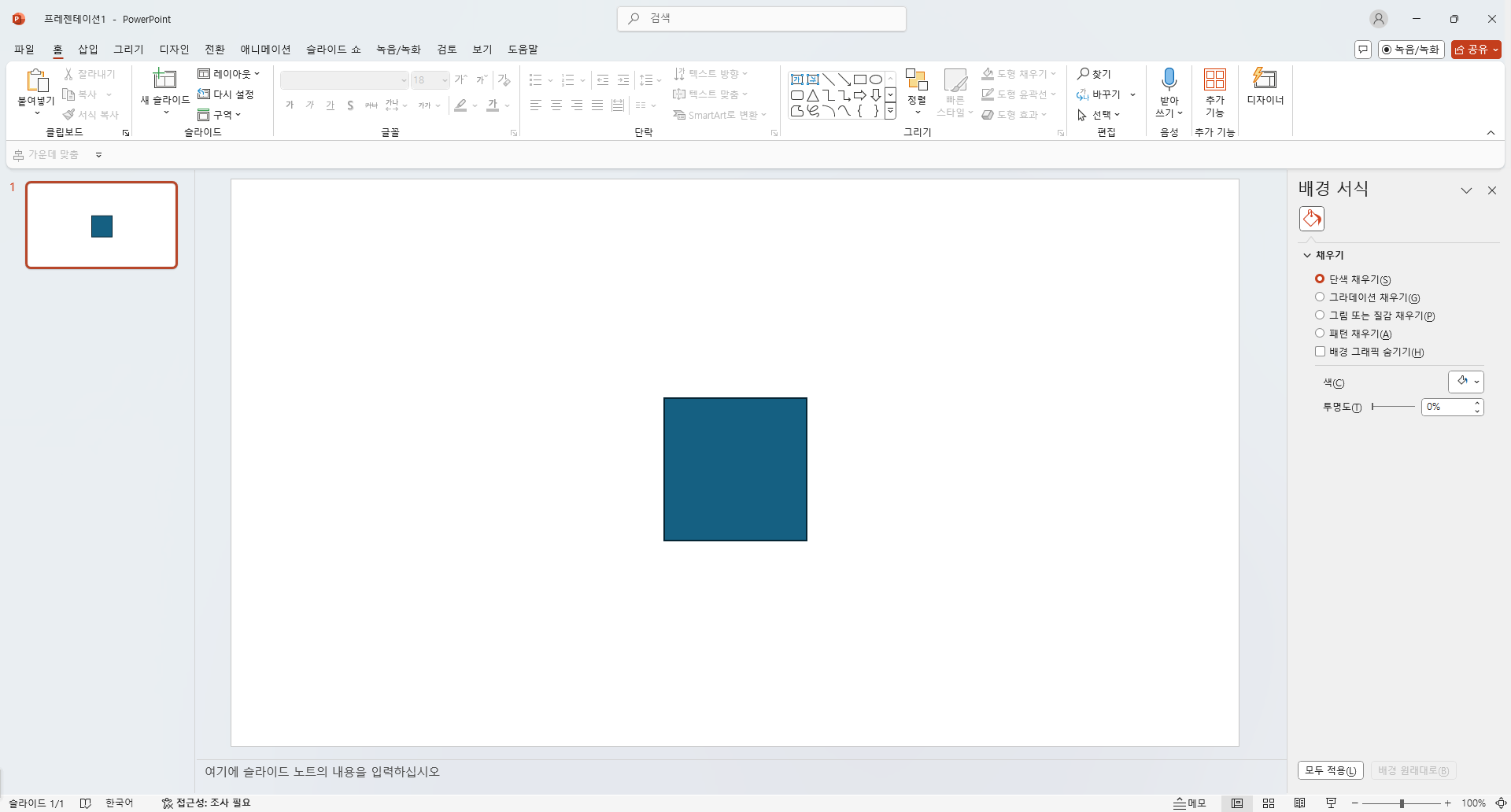
Task: Open the 파일 (File) menu
Action: (x=24, y=50)
